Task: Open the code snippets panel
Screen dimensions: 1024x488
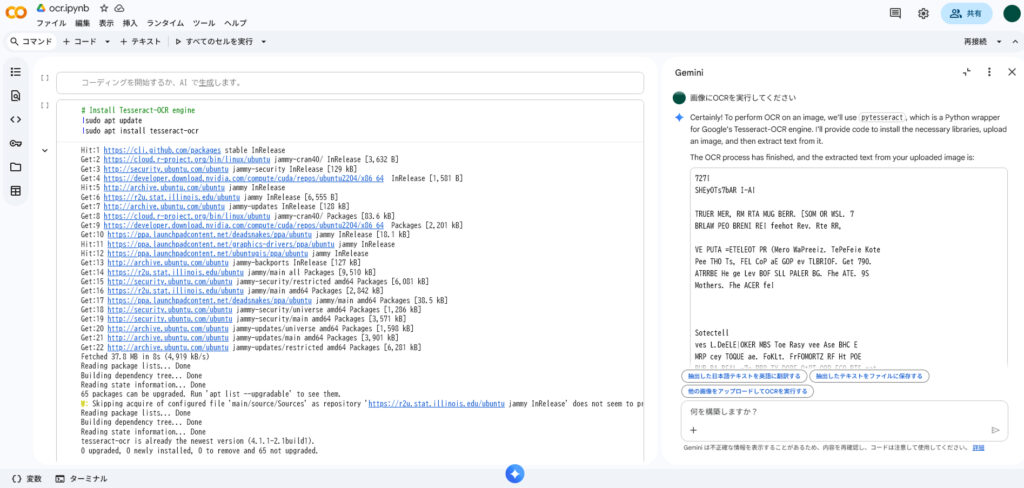Action: (15, 119)
